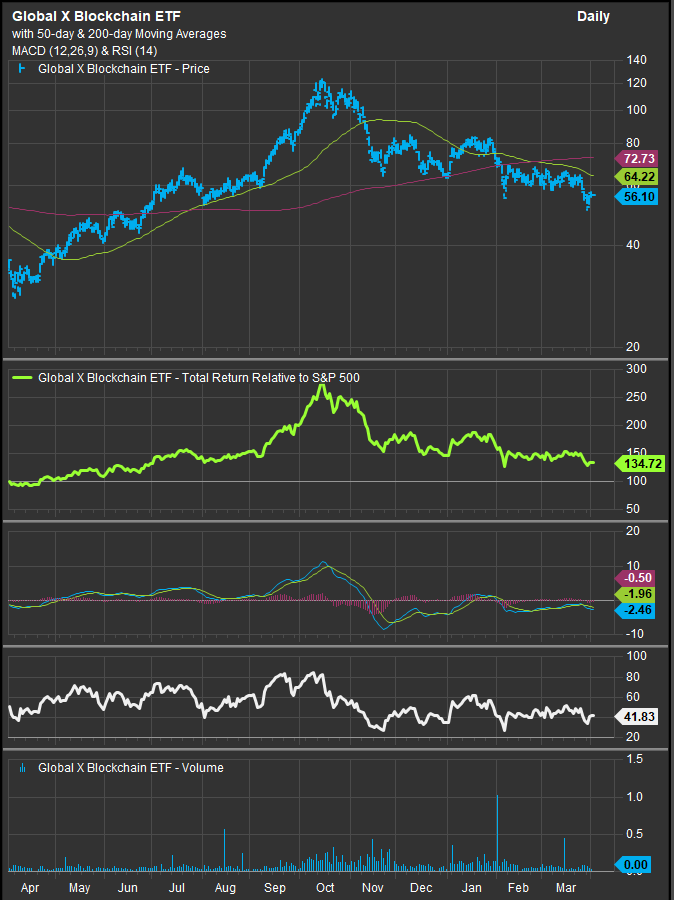674x900 pixels.
Task: Select Feb on the date axis
Action: click(518, 887)
